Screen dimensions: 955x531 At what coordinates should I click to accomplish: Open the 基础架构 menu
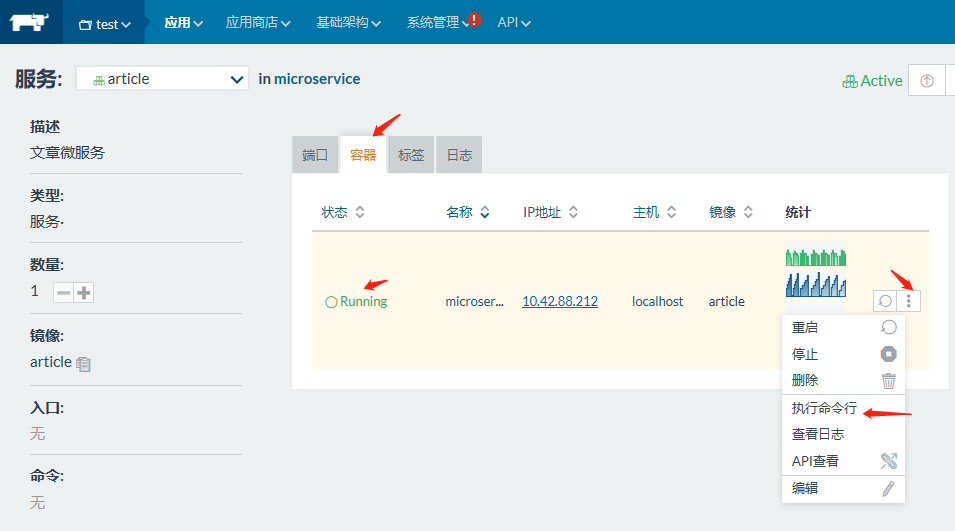[x=348, y=23]
